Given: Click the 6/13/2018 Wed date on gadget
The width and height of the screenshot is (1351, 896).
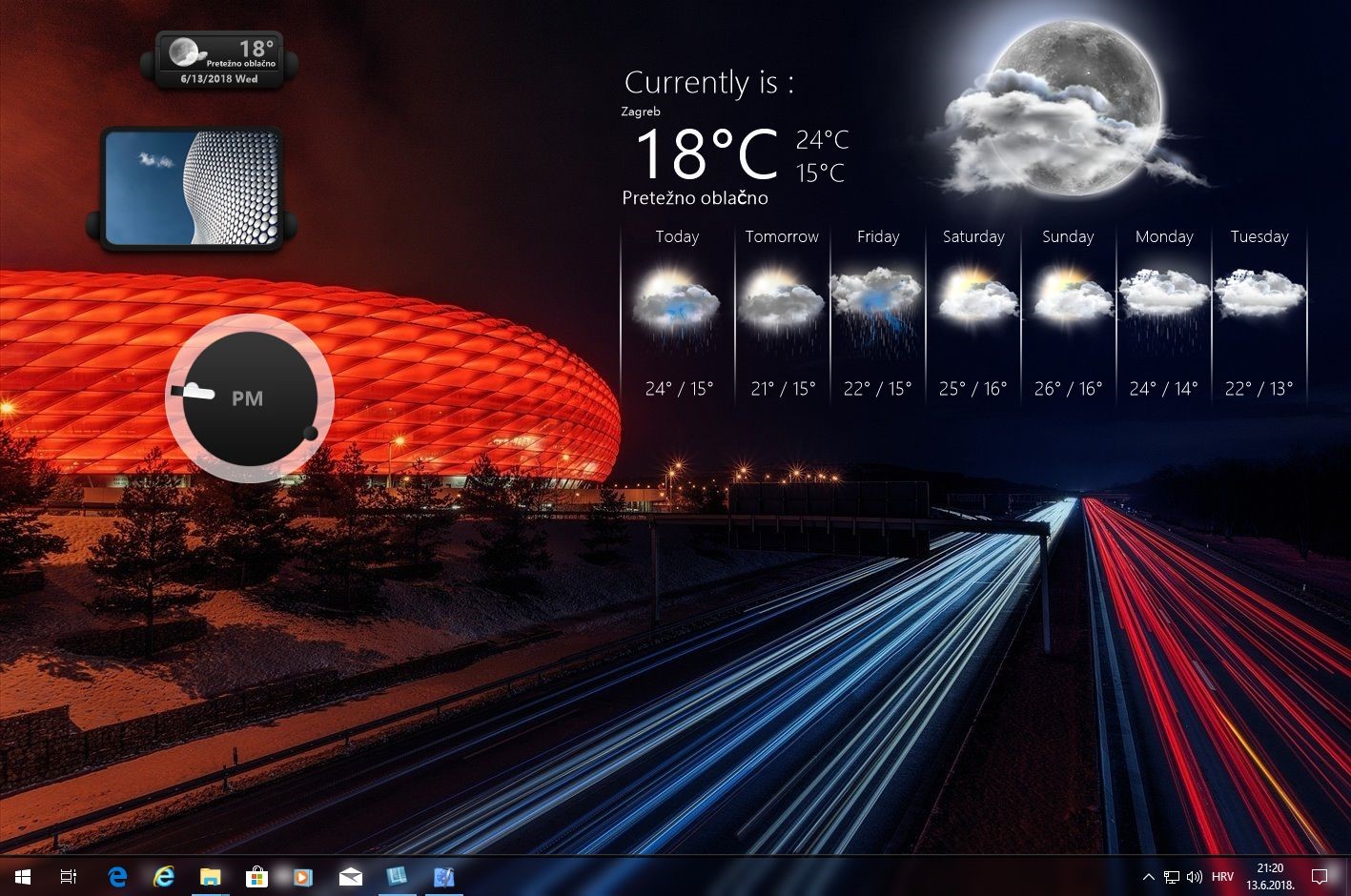Looking at the screenshot, I should 219,79.
